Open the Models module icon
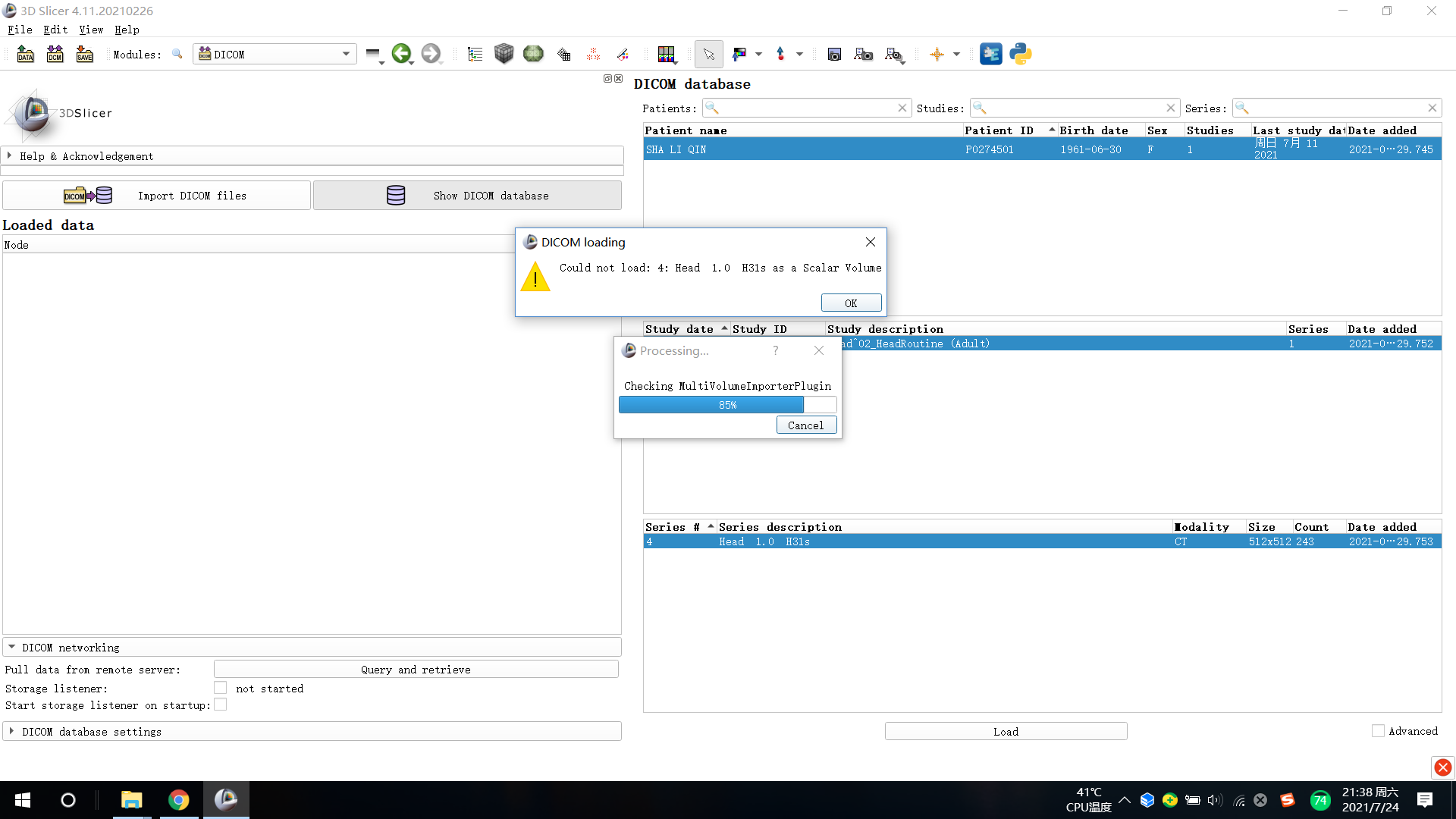The image size is (1456, 819). pyautogui.click(x=533, y=54)
